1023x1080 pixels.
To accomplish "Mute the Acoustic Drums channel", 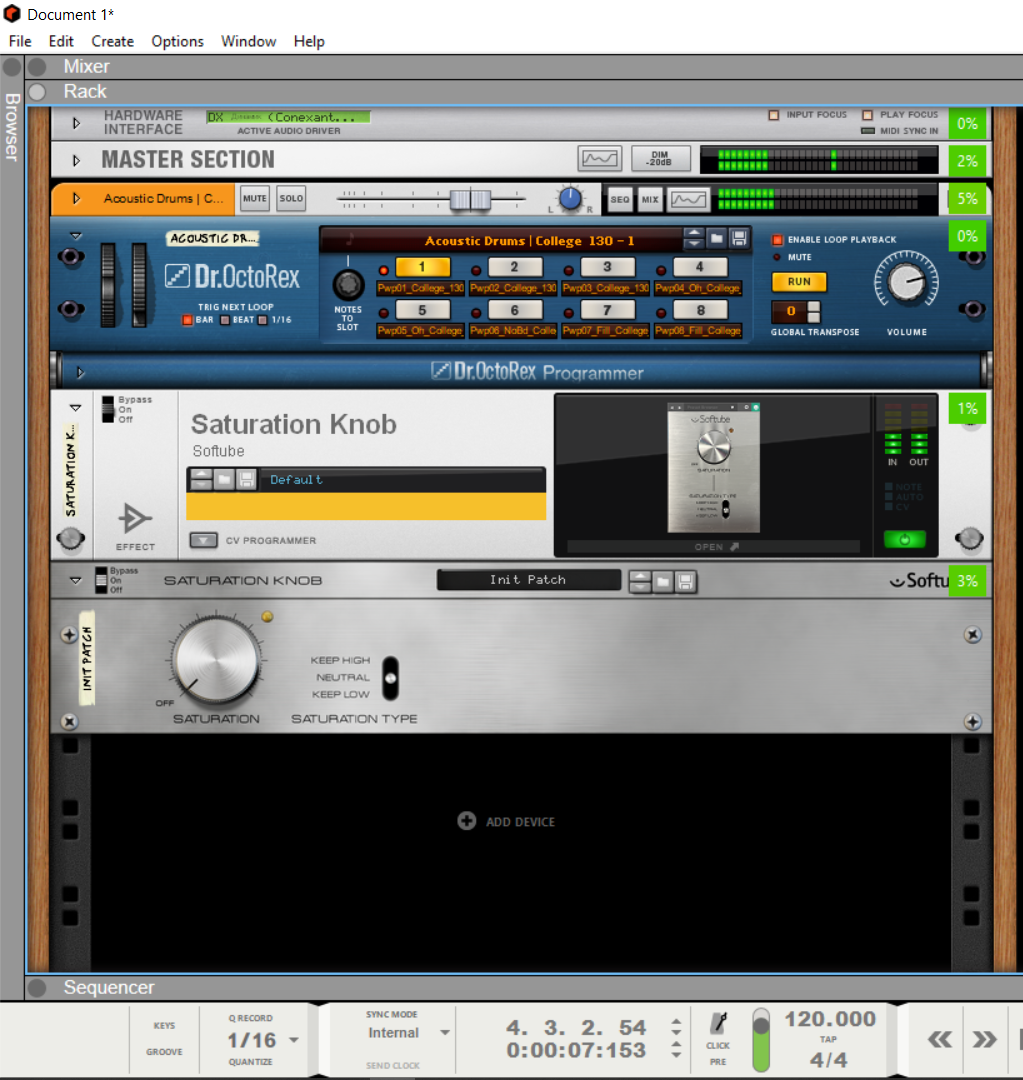I will 254,198.
